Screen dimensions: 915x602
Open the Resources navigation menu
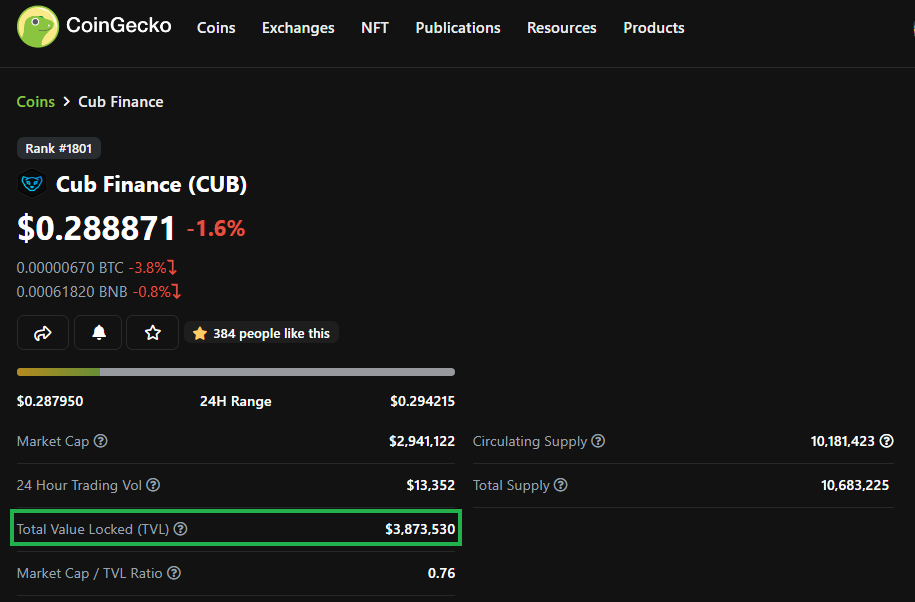[x=562, y=27]
